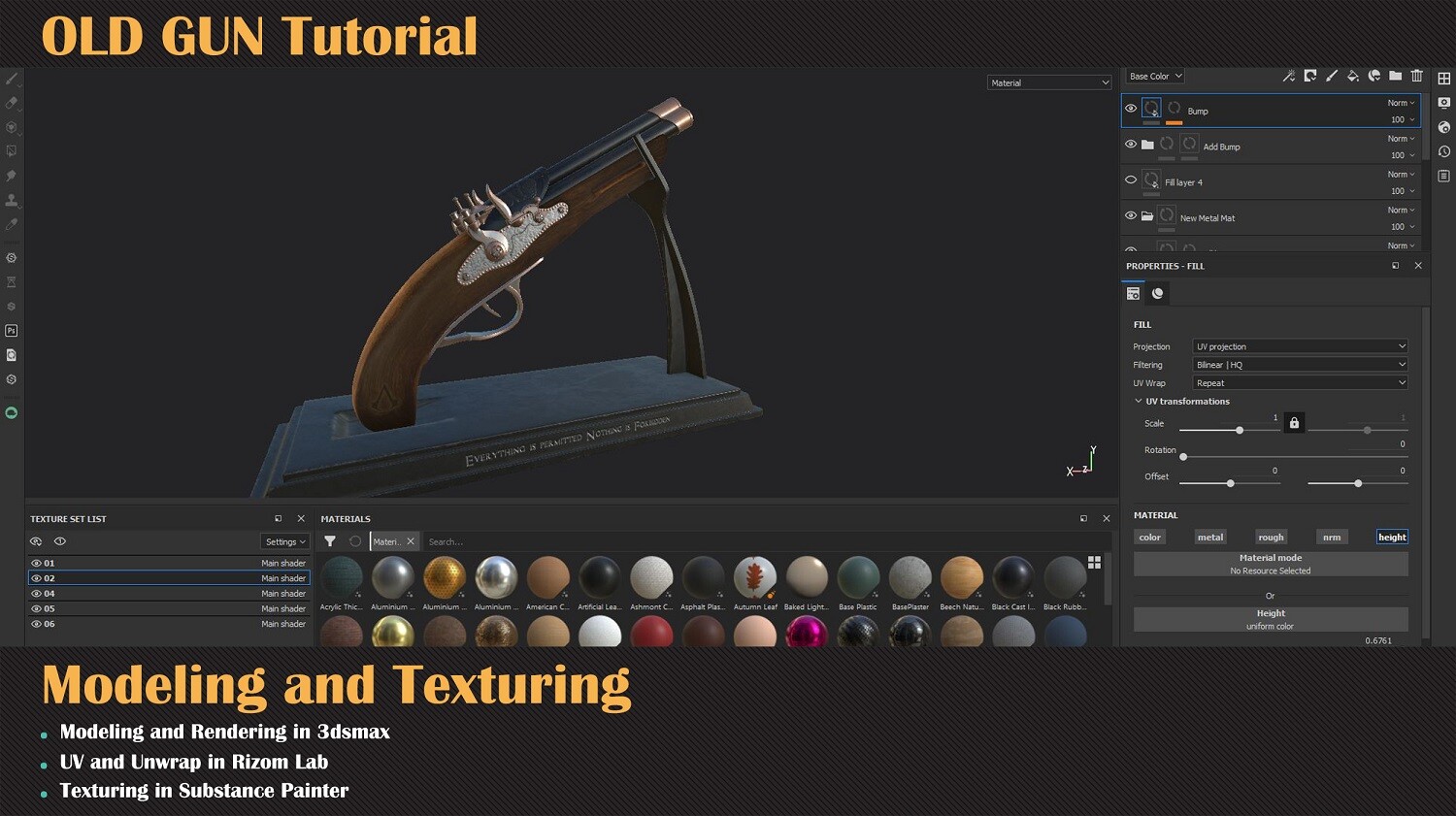Hide the Add Bump folder layer
The image size is (1456, 816).
click(1131, 145)
